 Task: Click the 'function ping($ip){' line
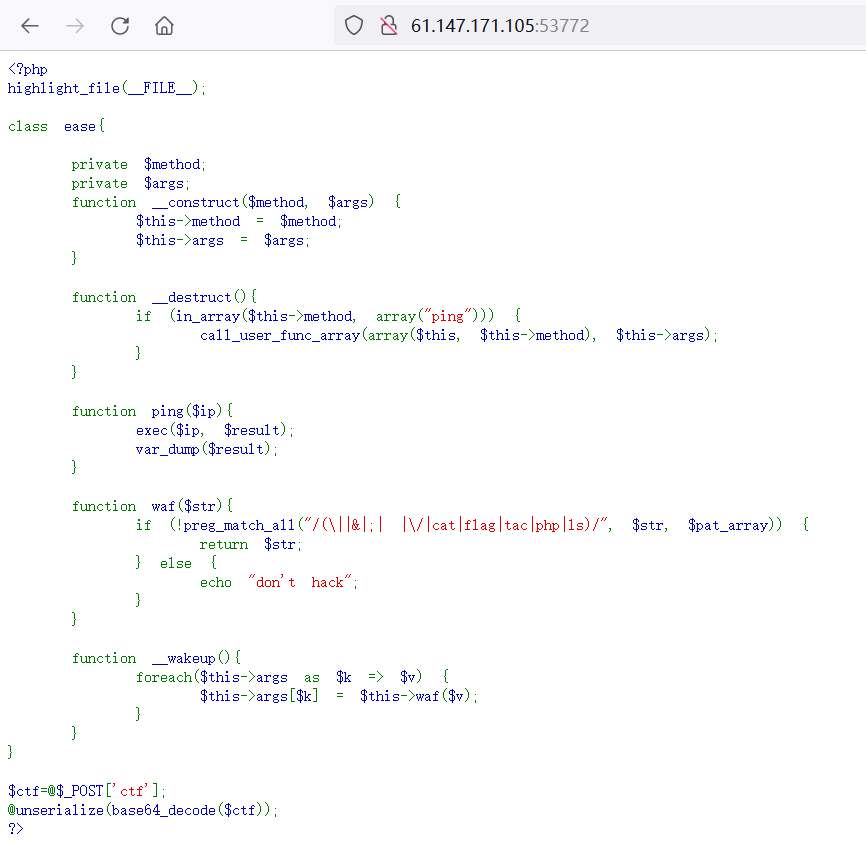coord(152,412)
